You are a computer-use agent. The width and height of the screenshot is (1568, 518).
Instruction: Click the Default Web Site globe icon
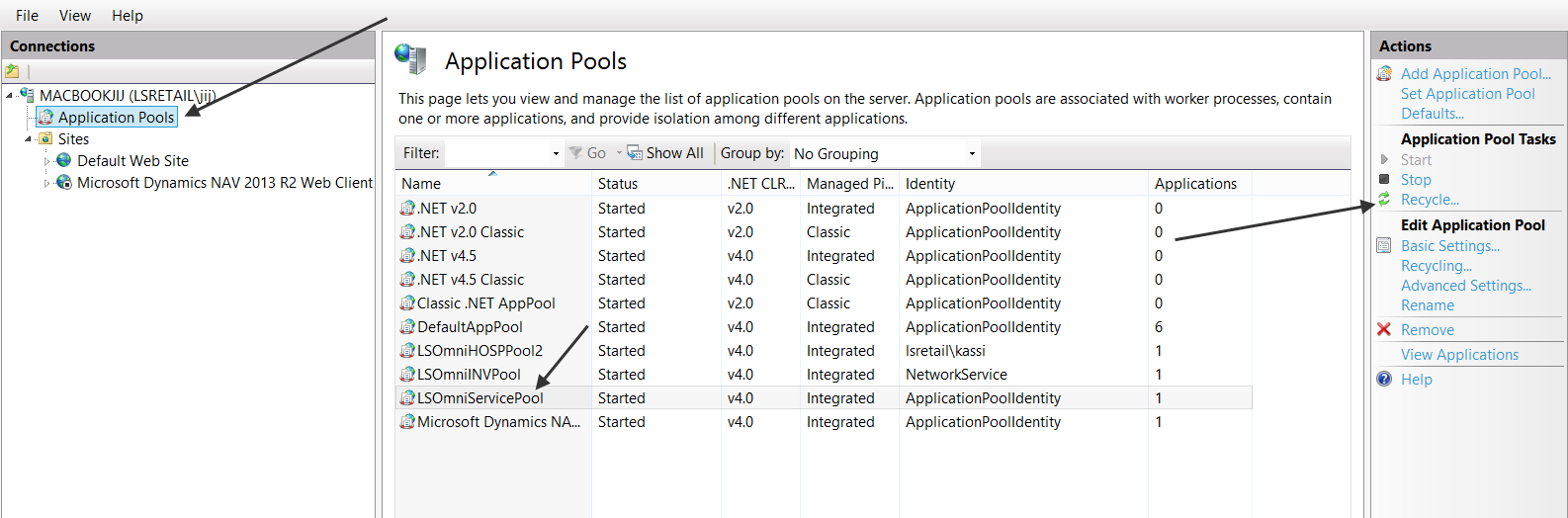coord(64,160)
